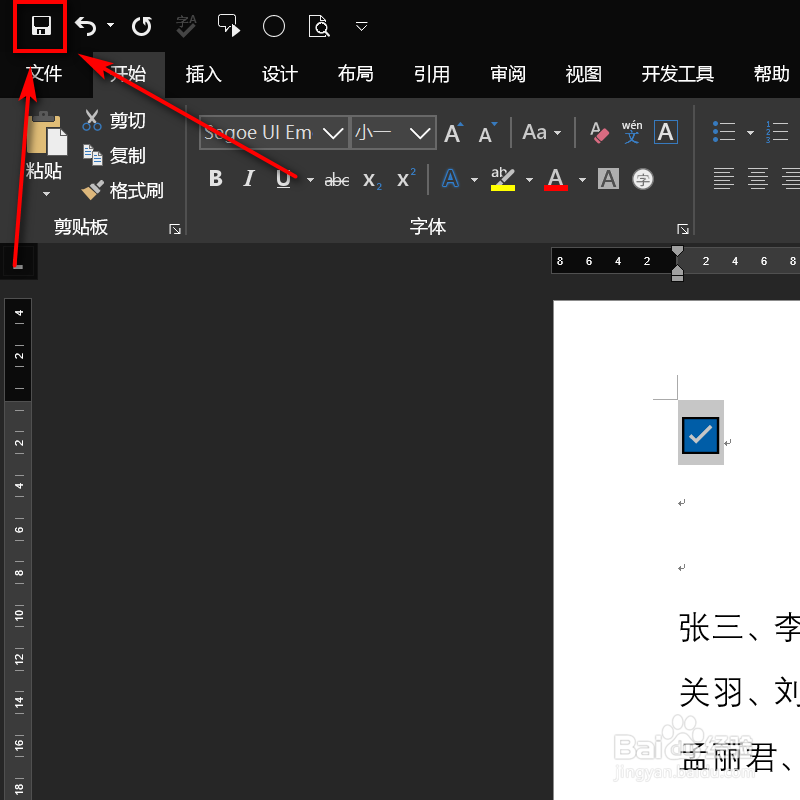Toggle the checked checkbox in the document
Image resolution: width=800 pixels, height=800 pixels.
click(700, 435)
